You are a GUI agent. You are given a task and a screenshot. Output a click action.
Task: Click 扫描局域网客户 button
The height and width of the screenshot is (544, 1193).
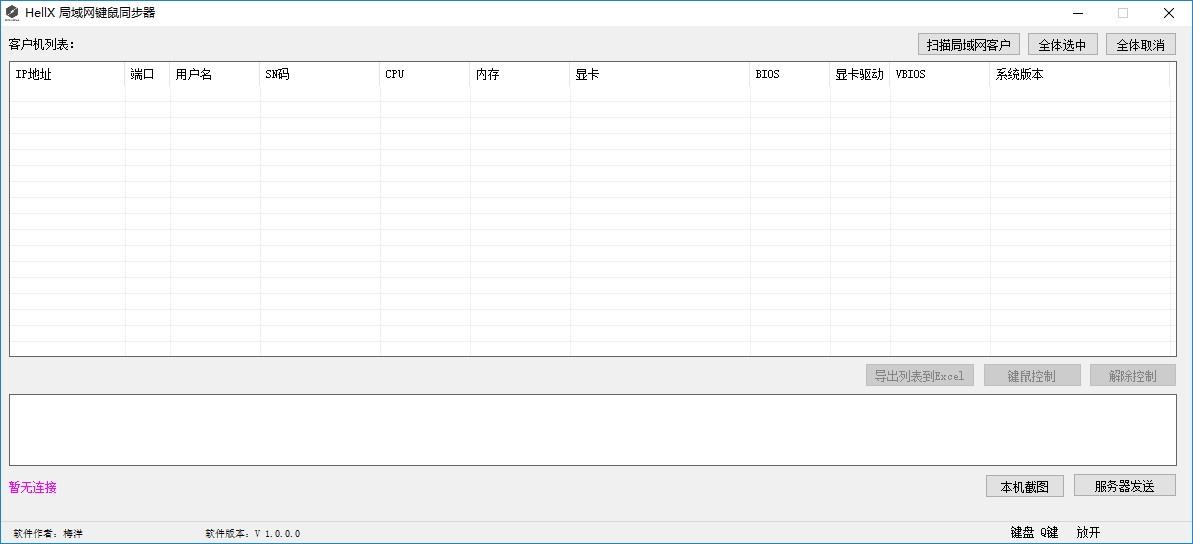coord(969,45)
